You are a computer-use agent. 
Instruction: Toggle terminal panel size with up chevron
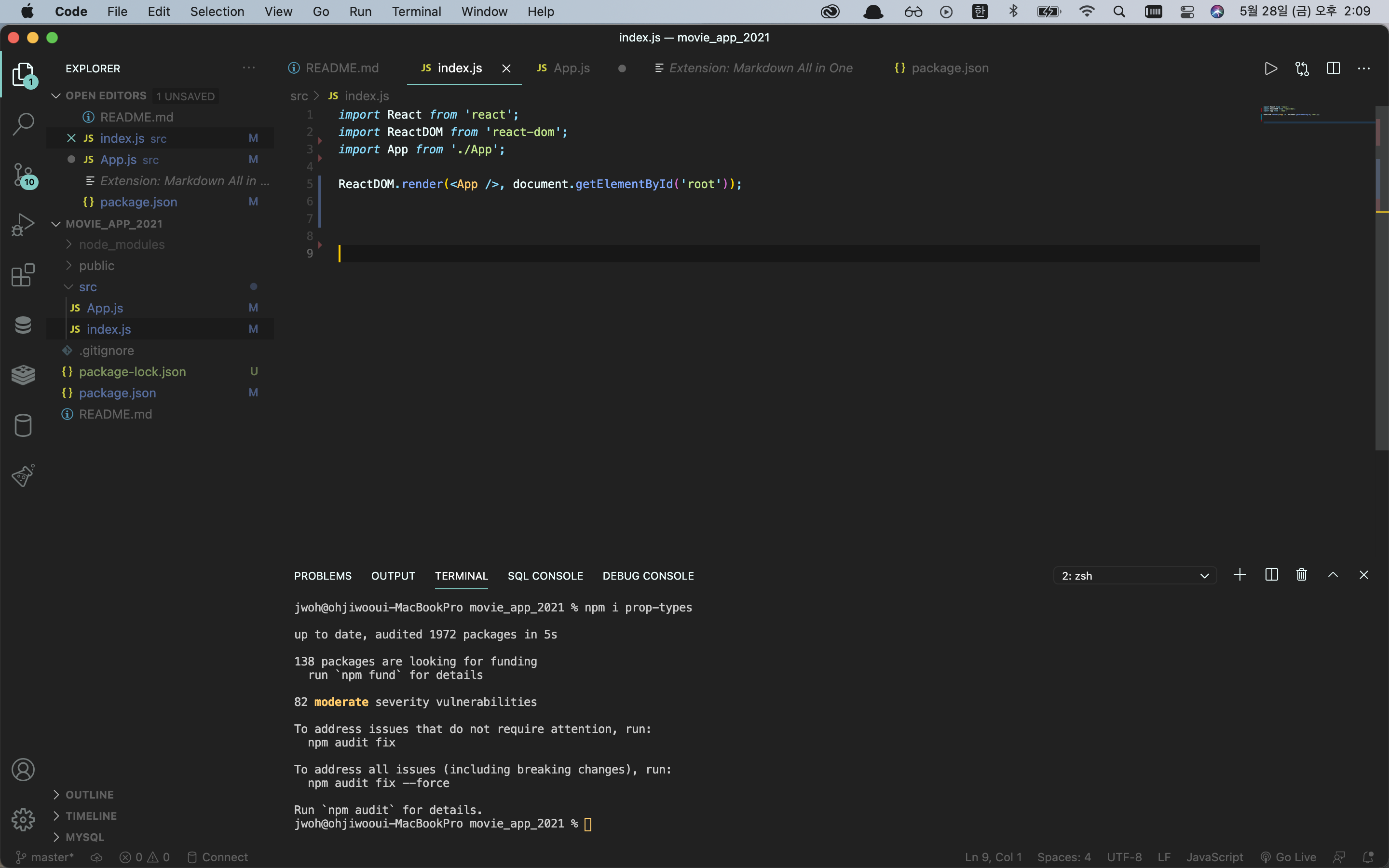1333,575
